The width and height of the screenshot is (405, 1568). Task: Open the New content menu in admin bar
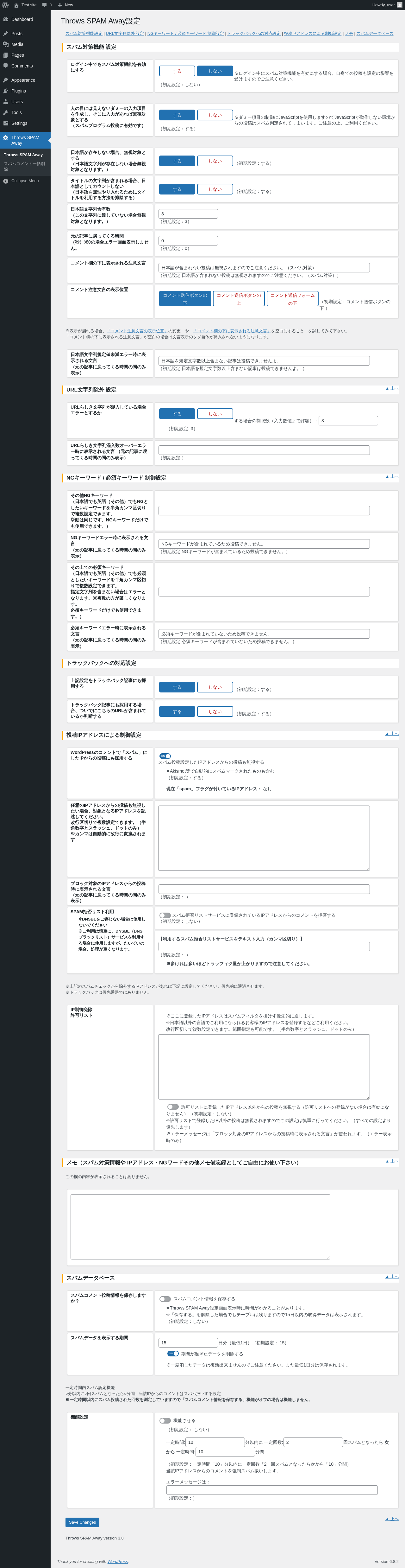(x=65, y=5)
